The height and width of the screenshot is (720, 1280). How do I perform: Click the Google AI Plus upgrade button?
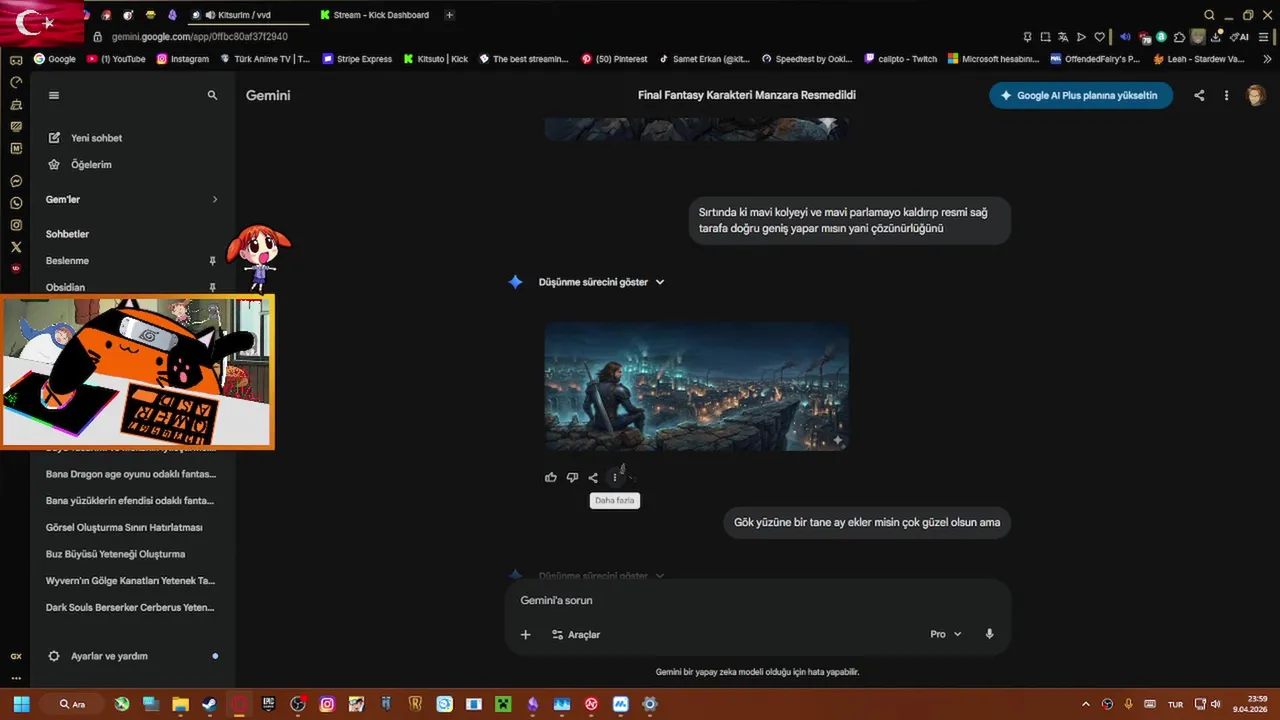pyautogui.click(x=1081, y=96)
